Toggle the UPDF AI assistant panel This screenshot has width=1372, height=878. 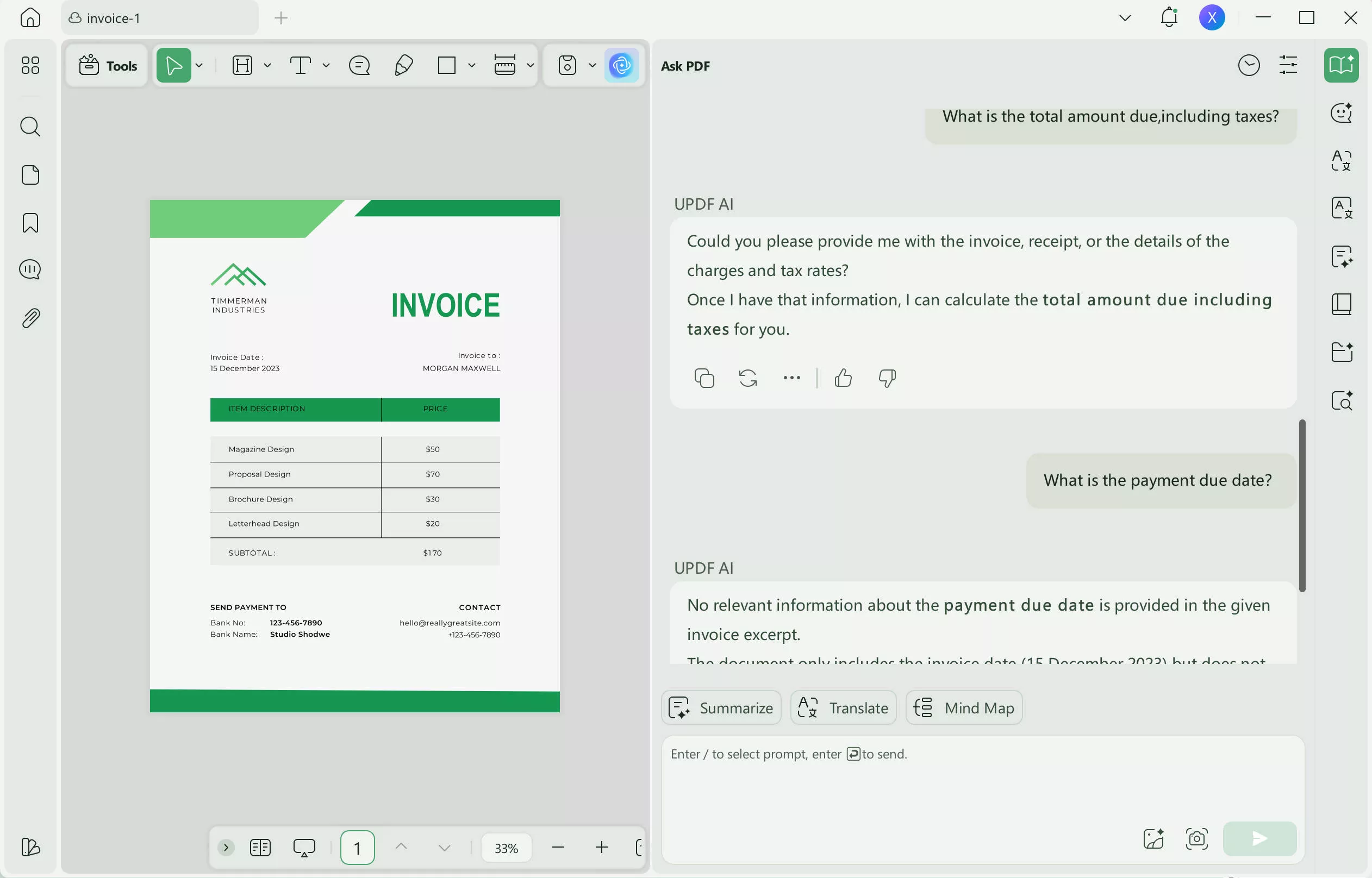621,66
